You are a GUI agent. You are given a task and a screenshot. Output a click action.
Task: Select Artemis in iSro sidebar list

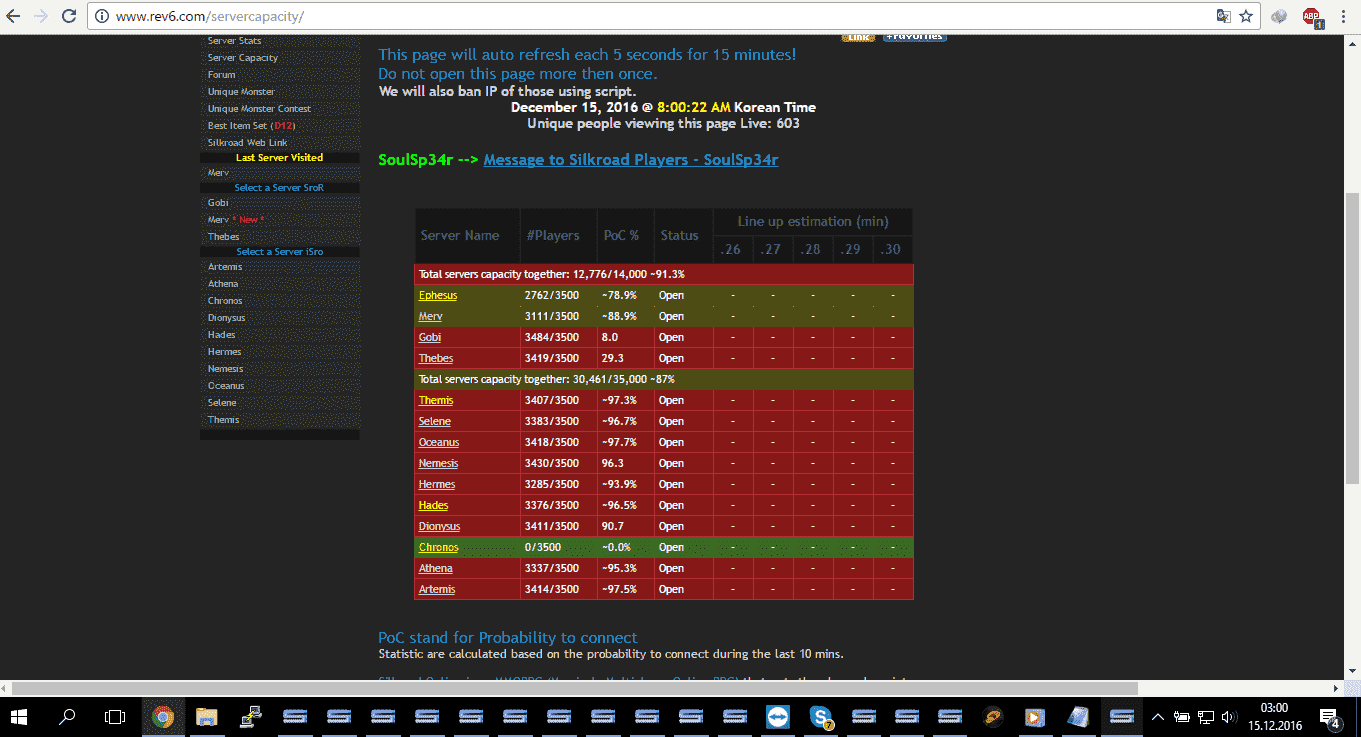[x=225, y=267]
